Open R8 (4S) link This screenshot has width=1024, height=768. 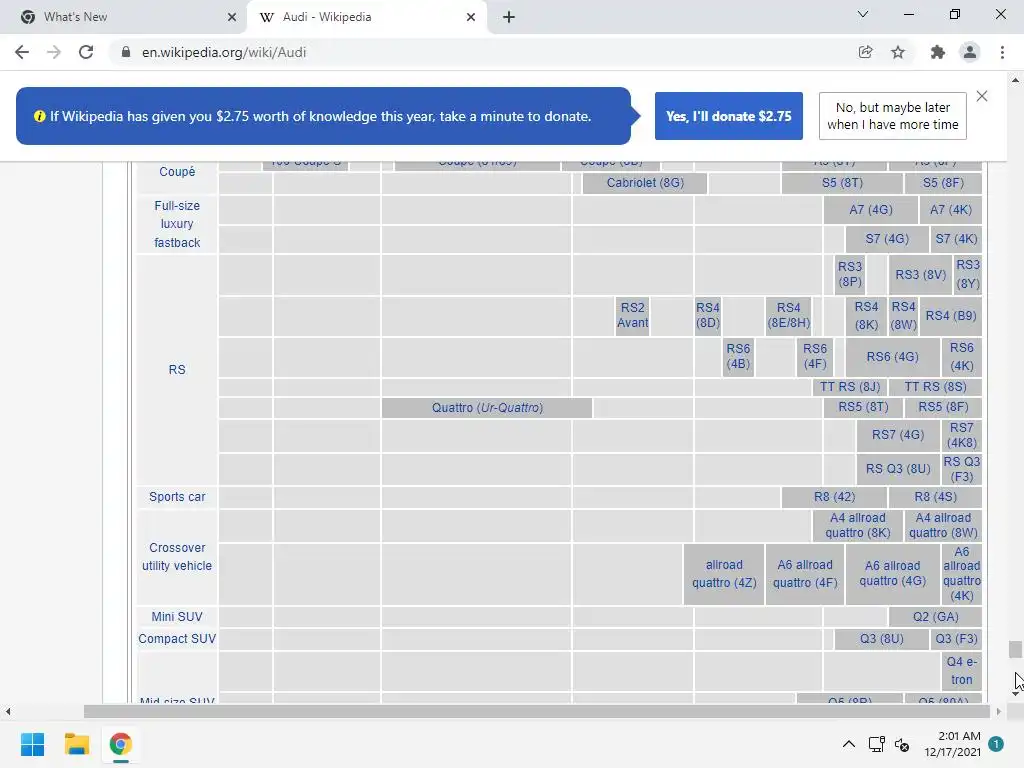click(x=936, y=497)
